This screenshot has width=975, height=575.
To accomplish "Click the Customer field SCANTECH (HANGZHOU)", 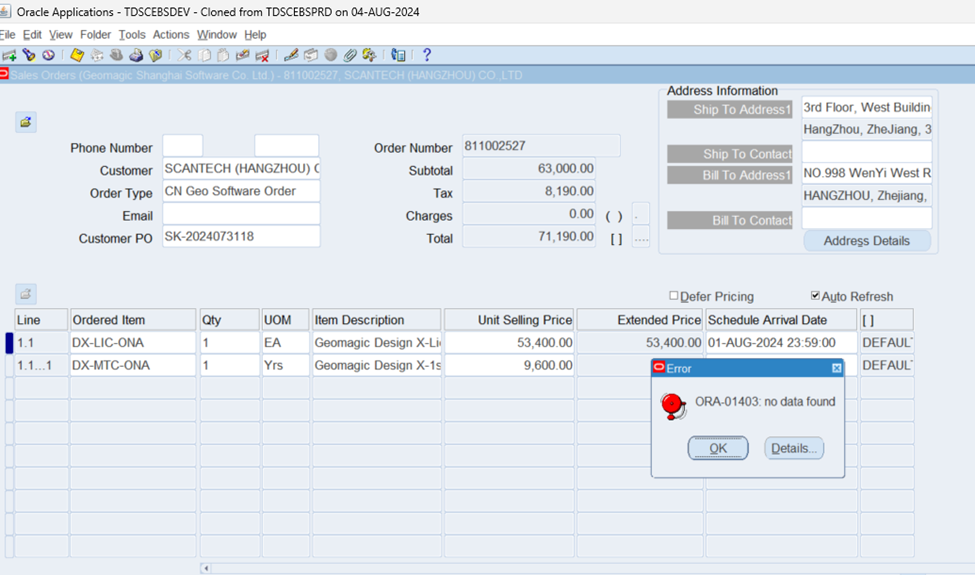I will (241, 168).
